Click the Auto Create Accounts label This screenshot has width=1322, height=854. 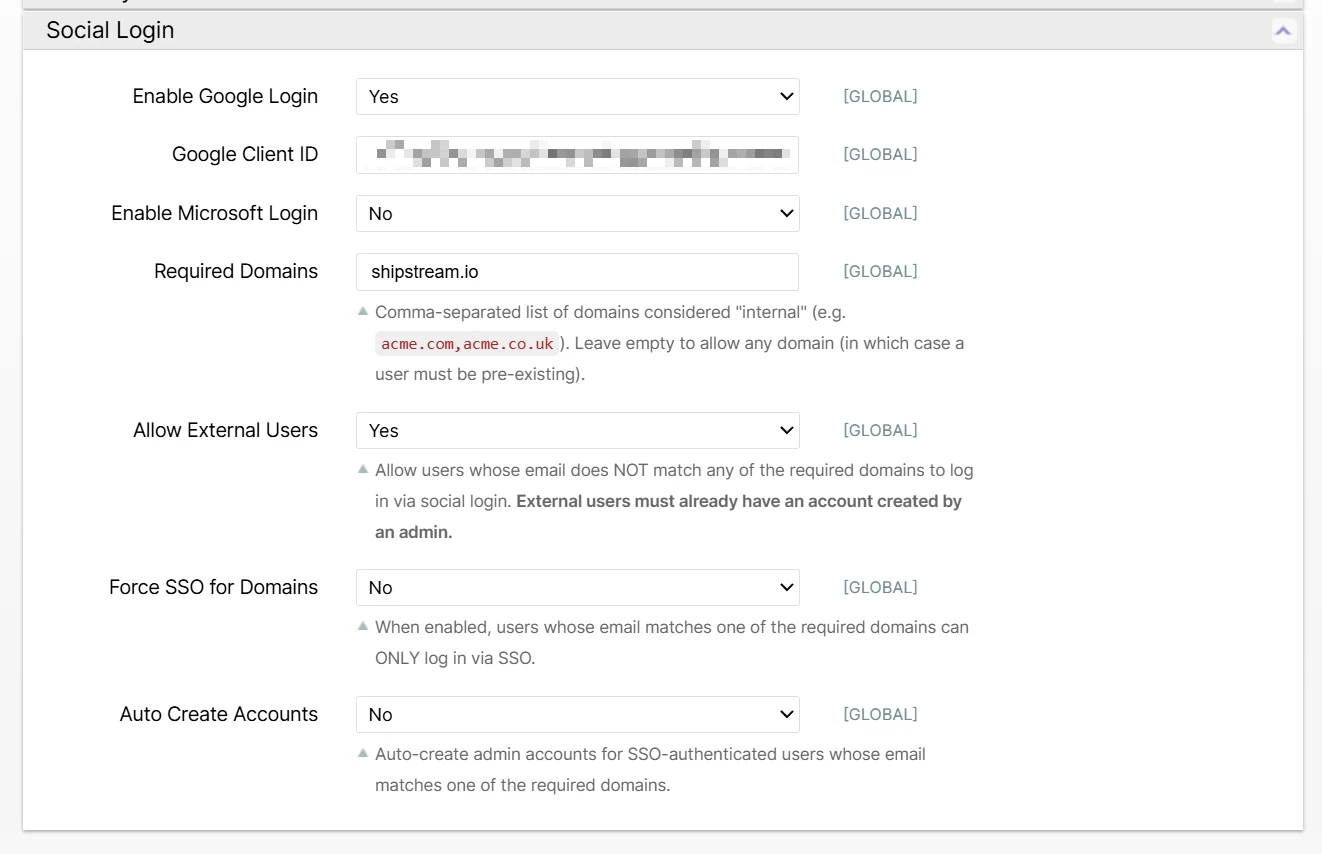pyautogui.click(x=218, y=715)
